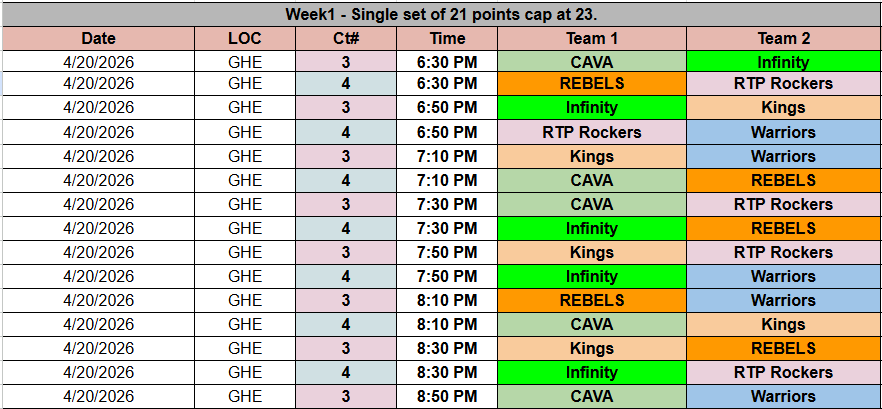This screenshot has width=882, height=409.
Task: Select Team 1 Infinity cell opposite REBELS at 7:30 PM
Action: [x=591, y=228]
